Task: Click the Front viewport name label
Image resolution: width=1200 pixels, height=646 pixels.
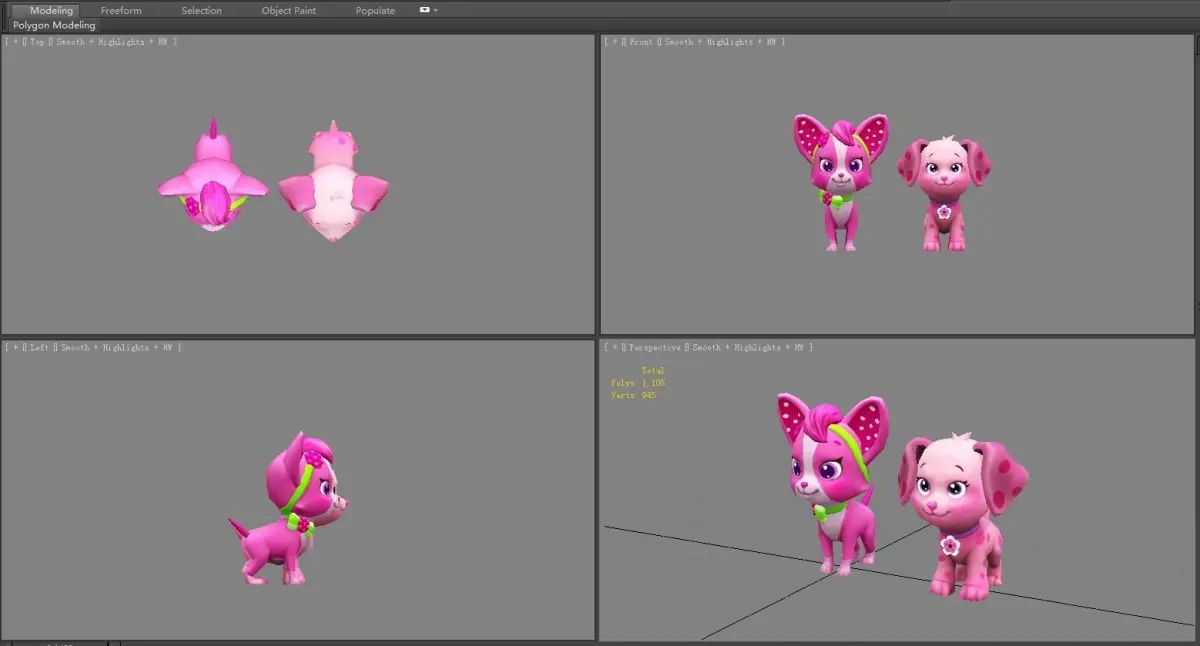Action: coord(640,42)
